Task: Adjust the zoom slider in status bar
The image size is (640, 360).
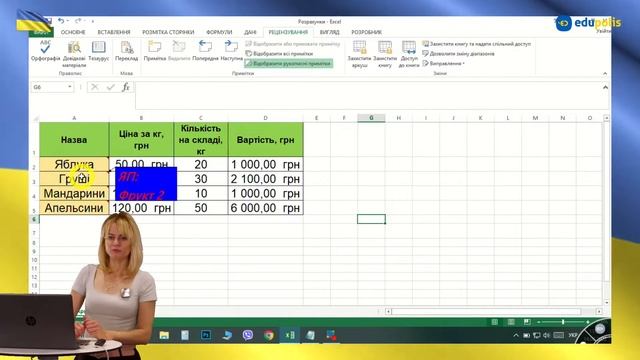Action: click(563, 322)
